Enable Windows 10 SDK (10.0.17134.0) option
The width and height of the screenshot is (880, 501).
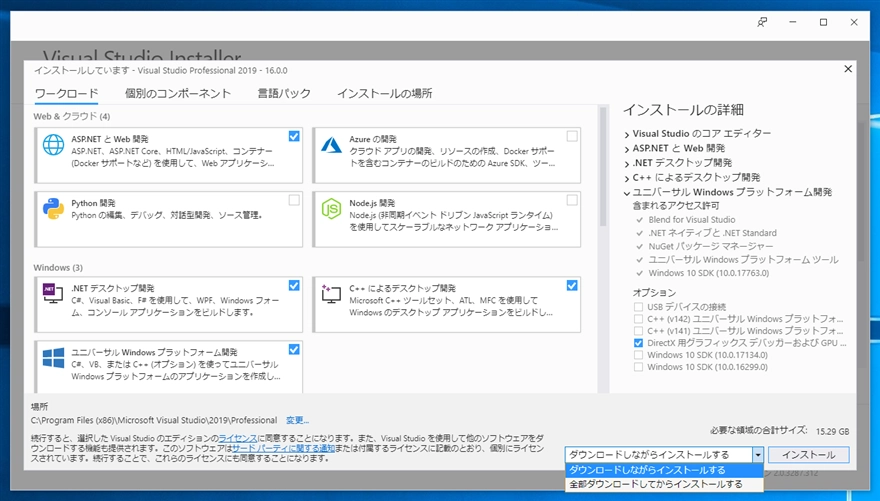(638, 355)
